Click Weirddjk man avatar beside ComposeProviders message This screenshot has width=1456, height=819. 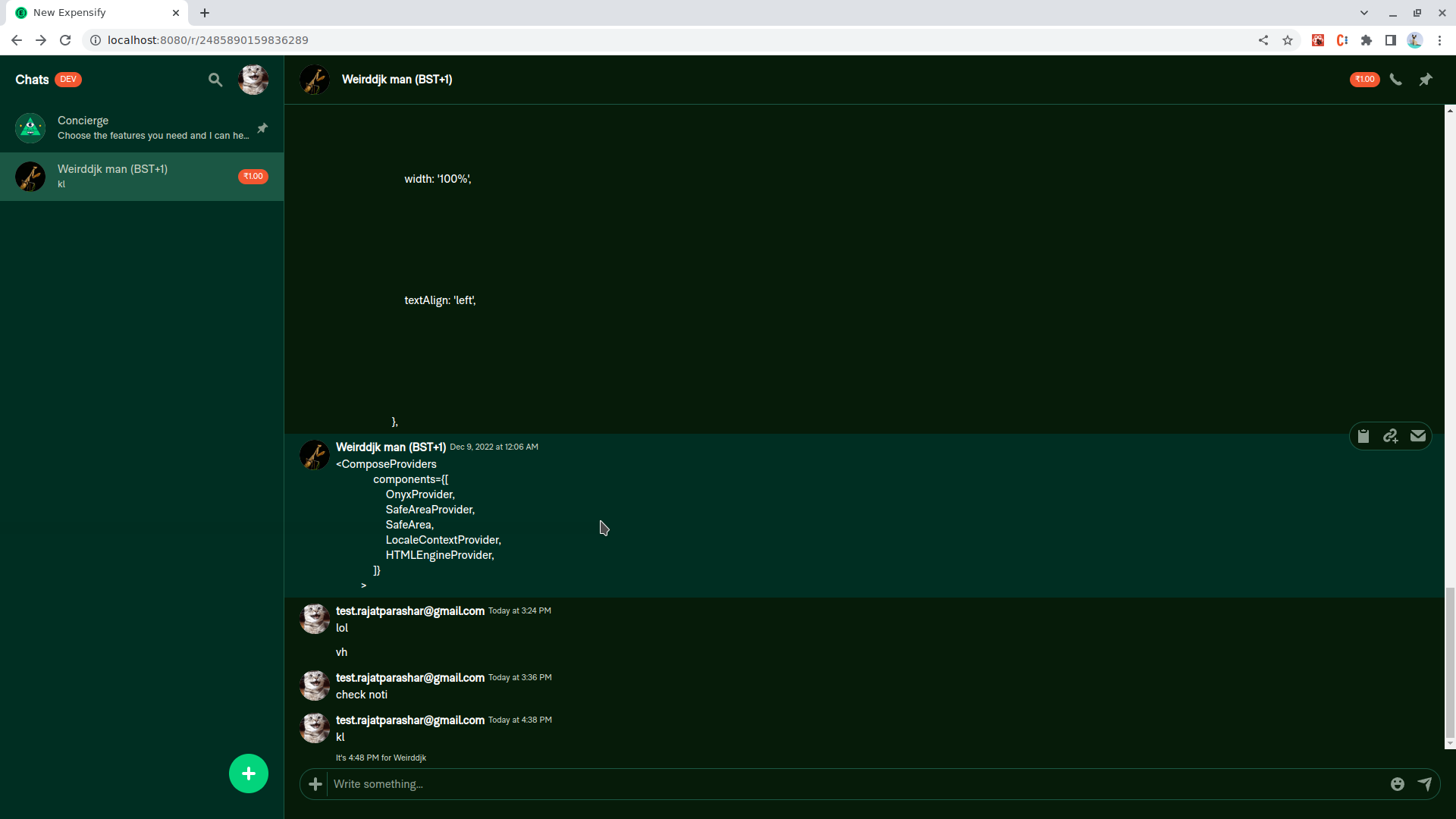point(315,455)
